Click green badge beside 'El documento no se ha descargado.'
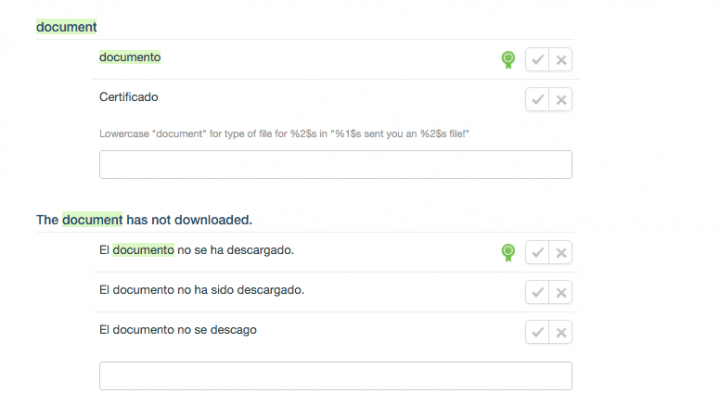 (508, 252)
